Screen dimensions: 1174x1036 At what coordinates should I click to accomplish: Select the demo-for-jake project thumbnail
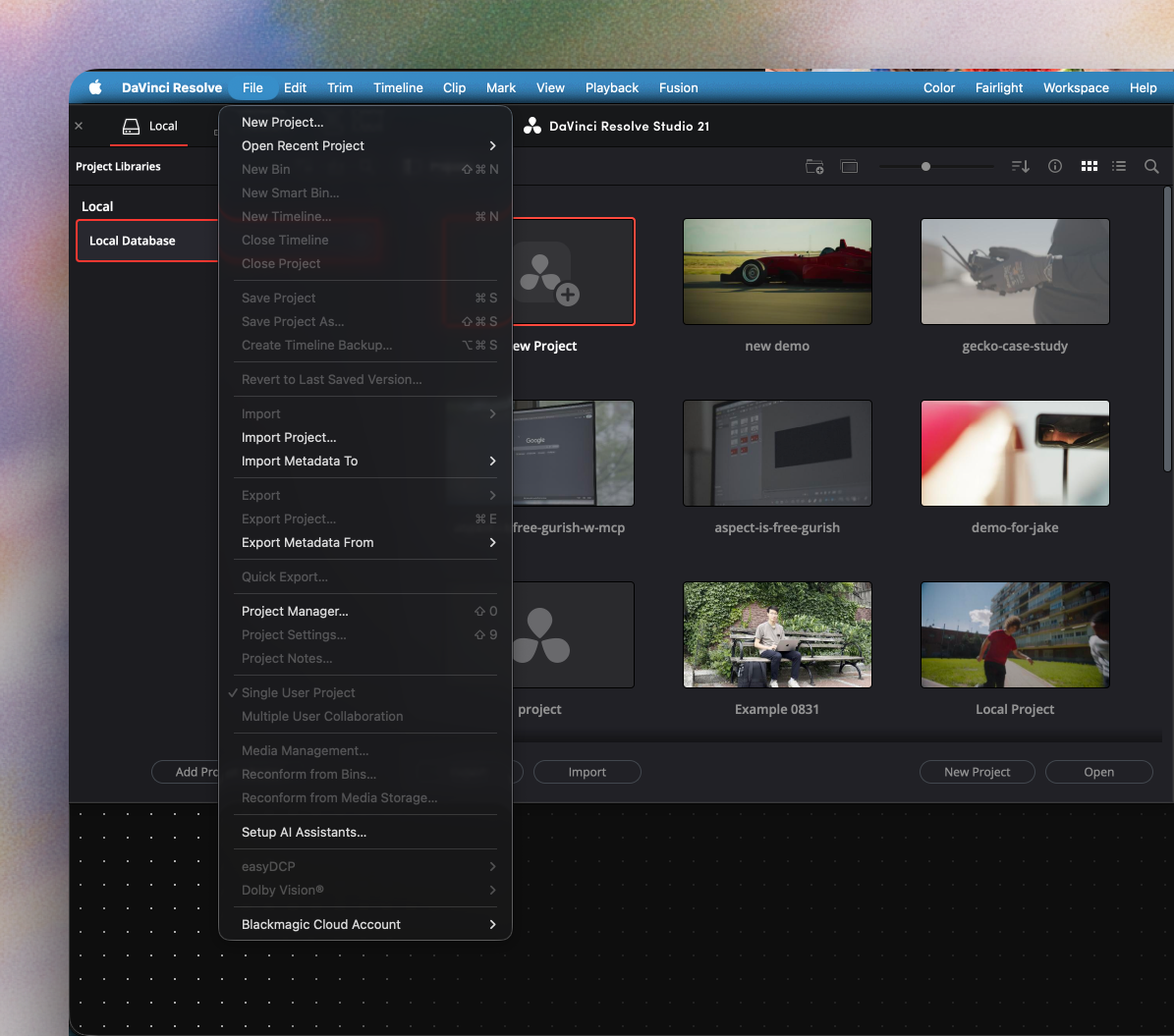1015,453
